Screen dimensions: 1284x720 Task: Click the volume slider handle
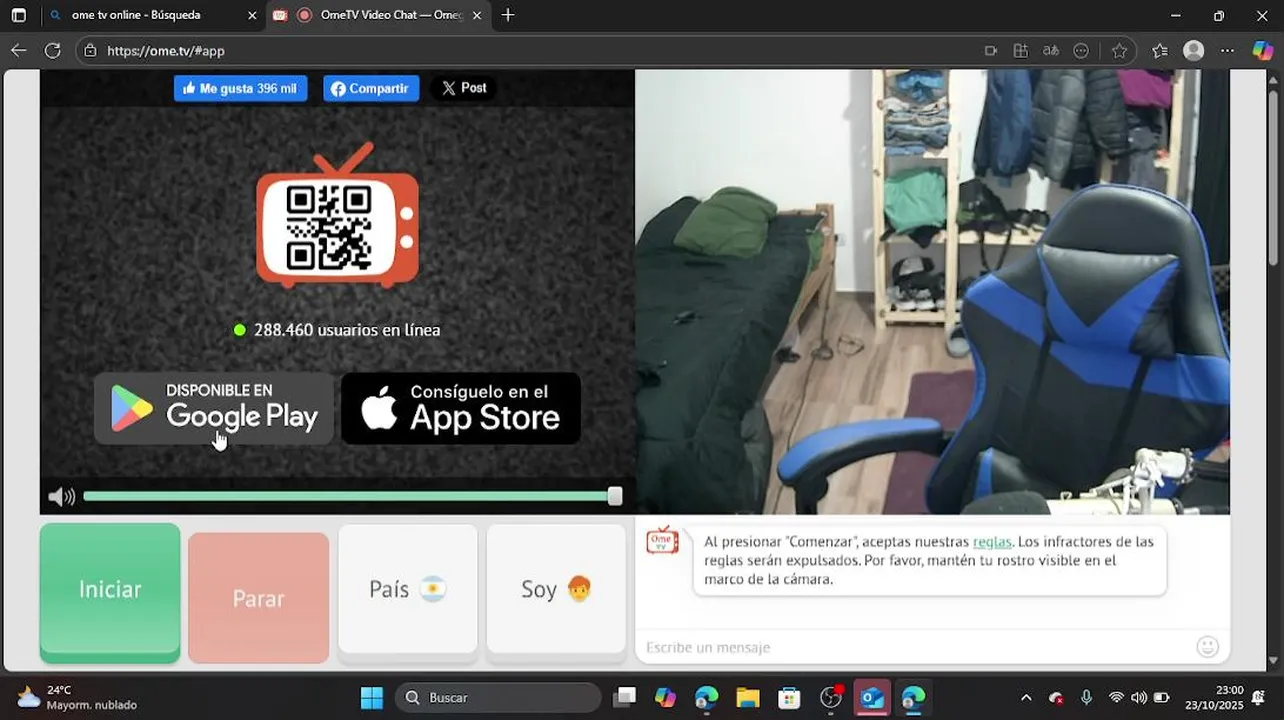click(x=615, y=496)
